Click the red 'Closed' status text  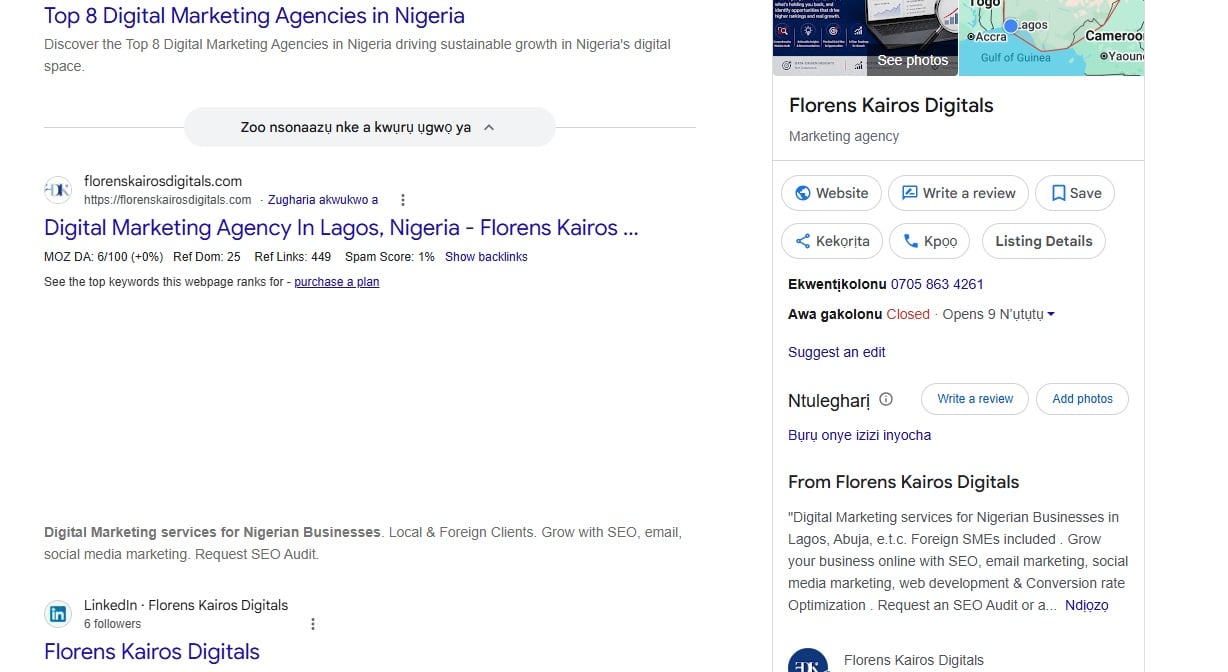pos(908,314)
